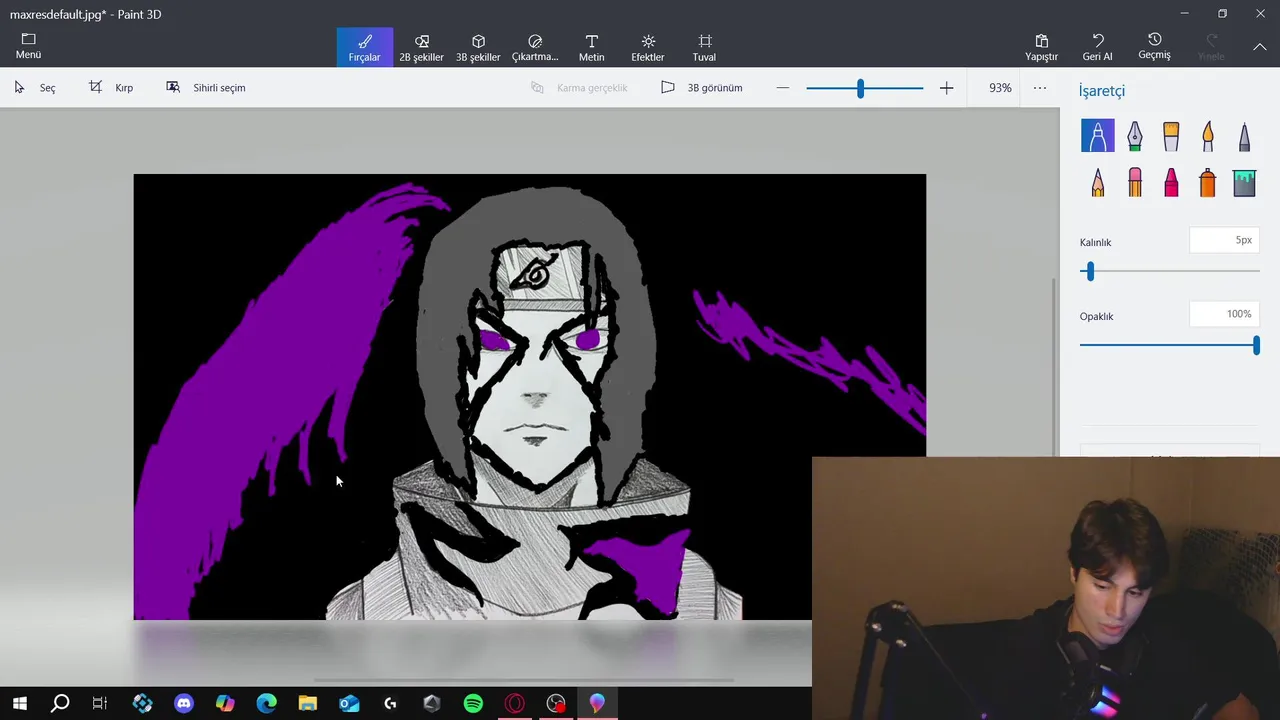This screenshot has height=720, width=1280.
Task: Click the drawing on the canvas
Action: click(x=530, y=397)
